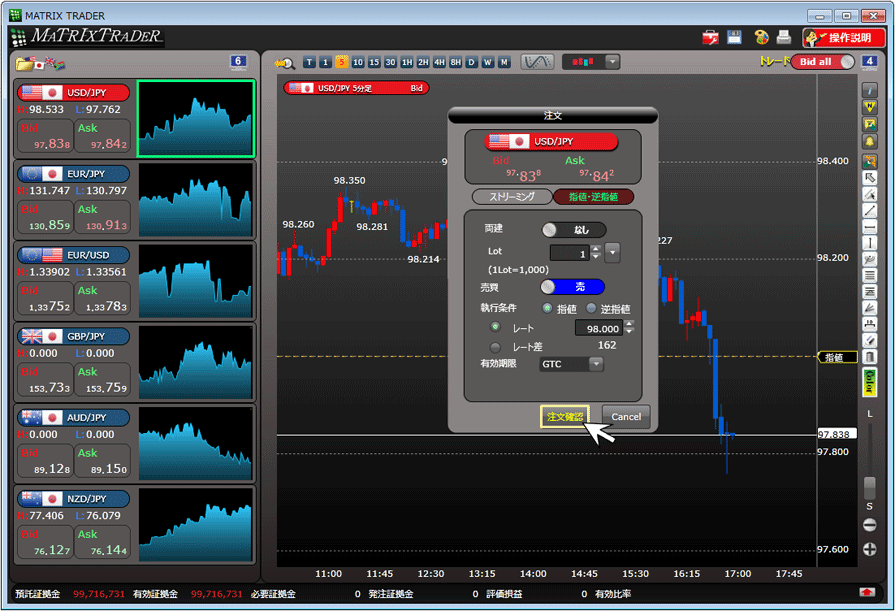Select the horizontal line drawing tool

[869, 227]
